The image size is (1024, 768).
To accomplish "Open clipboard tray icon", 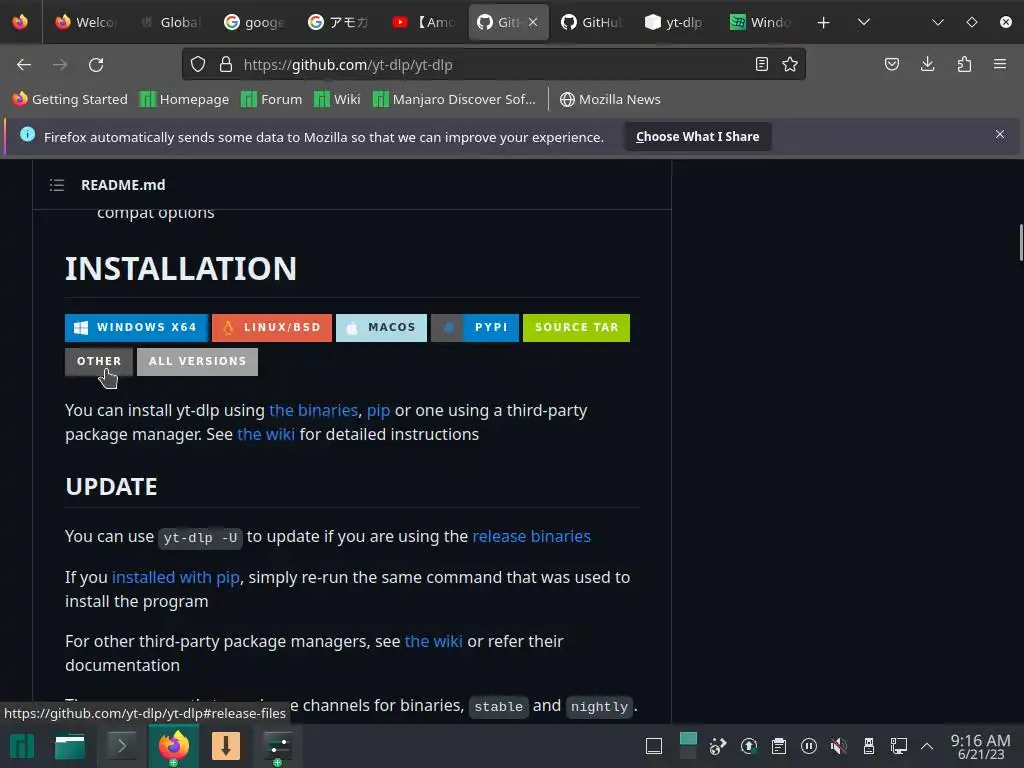I will point(778,746).
